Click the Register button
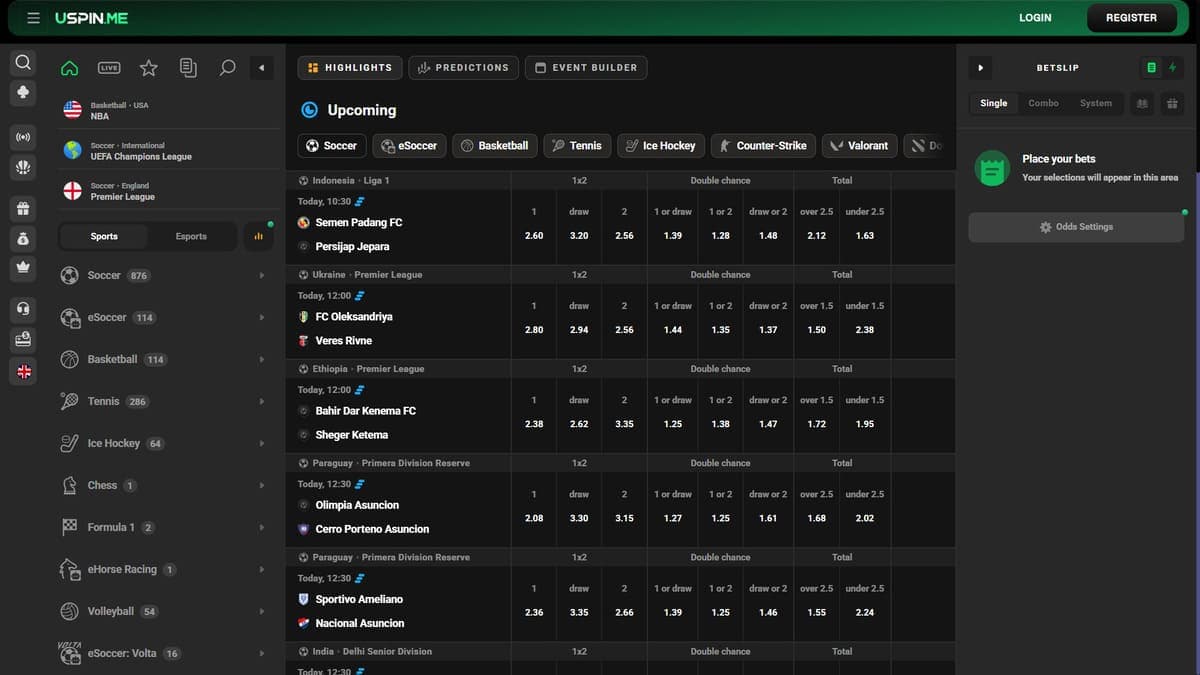 tap(1131, 18)
